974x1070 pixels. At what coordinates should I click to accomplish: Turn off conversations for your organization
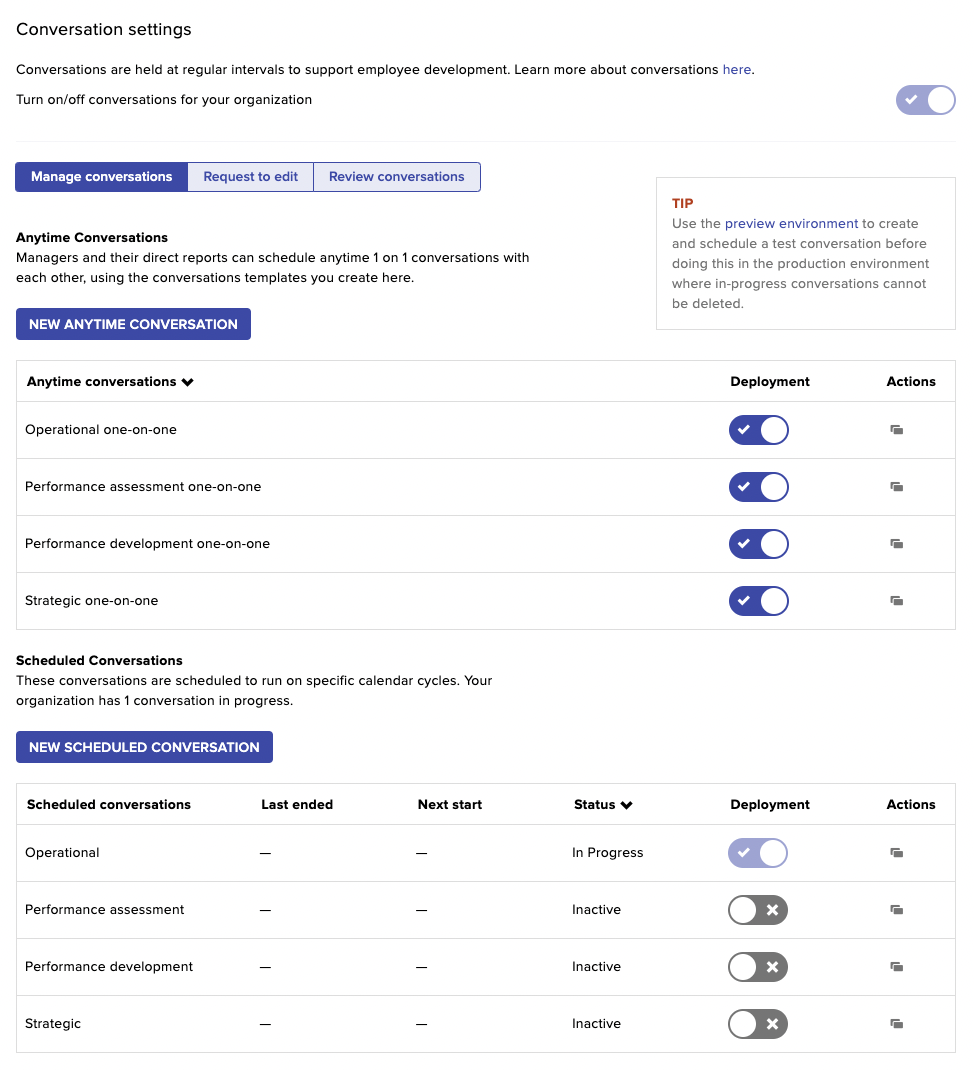point(925,100)
